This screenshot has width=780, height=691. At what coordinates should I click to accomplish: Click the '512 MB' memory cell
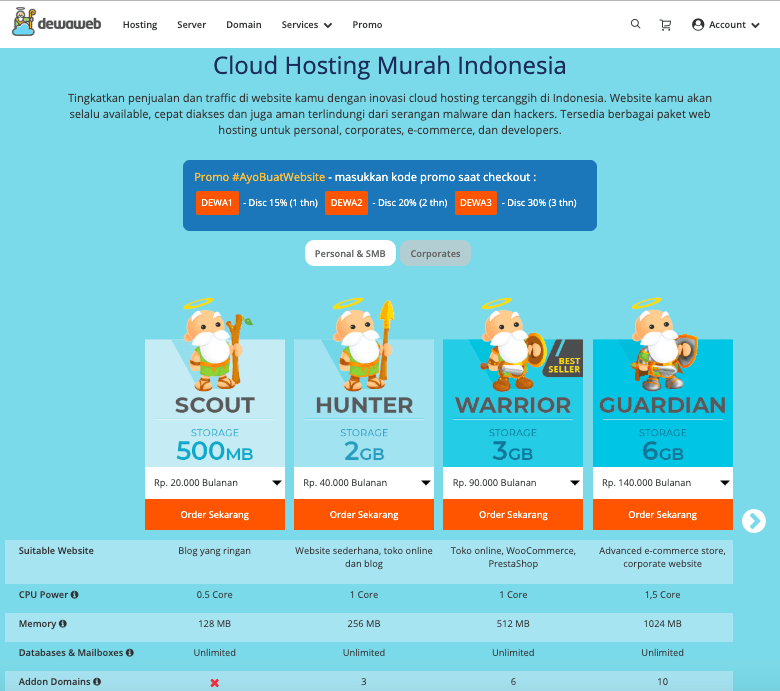[513, 623]
